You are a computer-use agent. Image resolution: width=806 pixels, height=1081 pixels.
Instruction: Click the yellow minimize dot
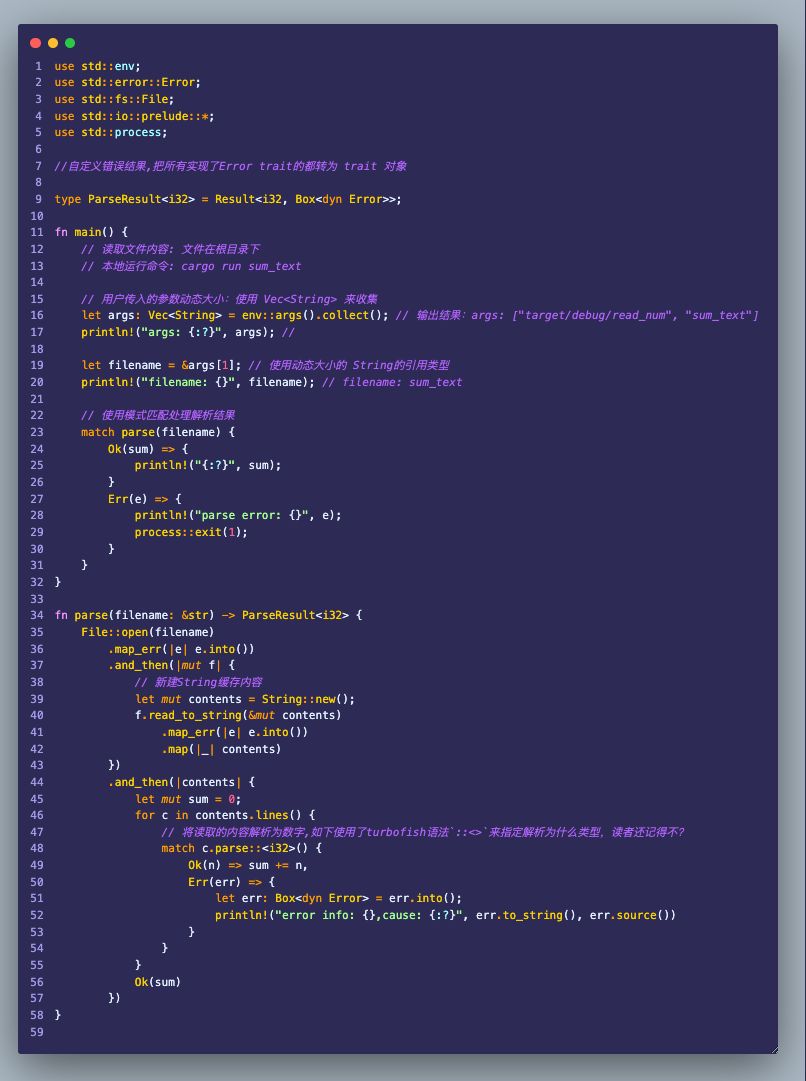53,43
